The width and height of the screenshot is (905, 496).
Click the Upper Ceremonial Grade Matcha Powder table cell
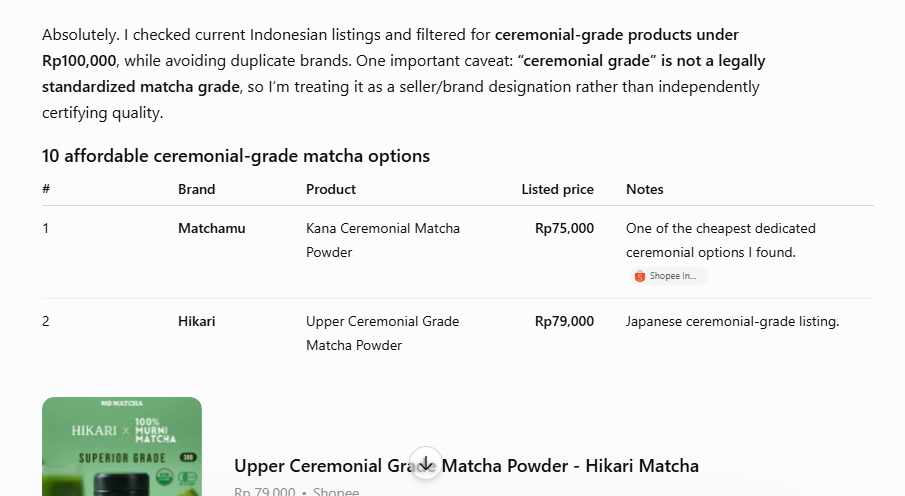383,333
